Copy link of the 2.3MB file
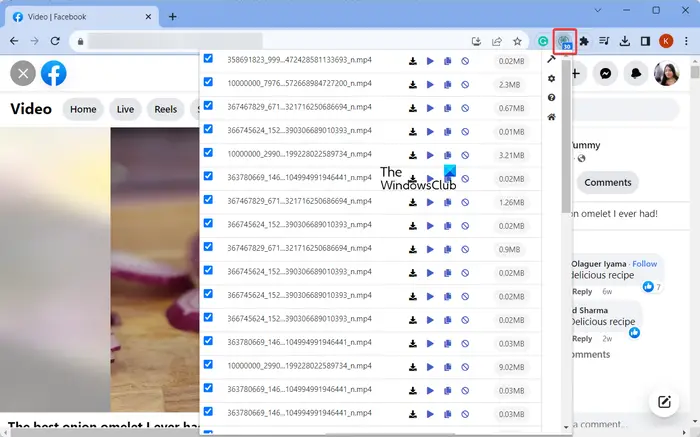Viewport: 700px width, 437px height. [447, 85]
